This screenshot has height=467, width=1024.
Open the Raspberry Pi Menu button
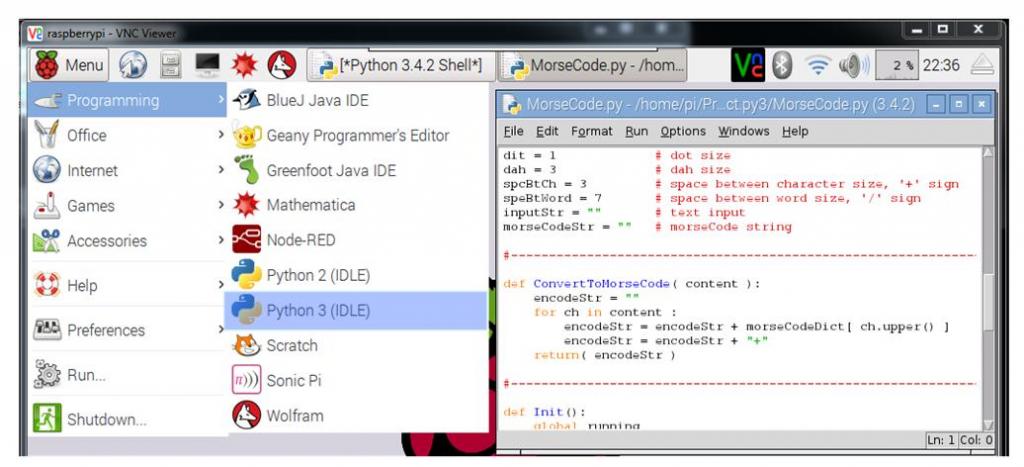pyautogui.click(x=70, y=65)
